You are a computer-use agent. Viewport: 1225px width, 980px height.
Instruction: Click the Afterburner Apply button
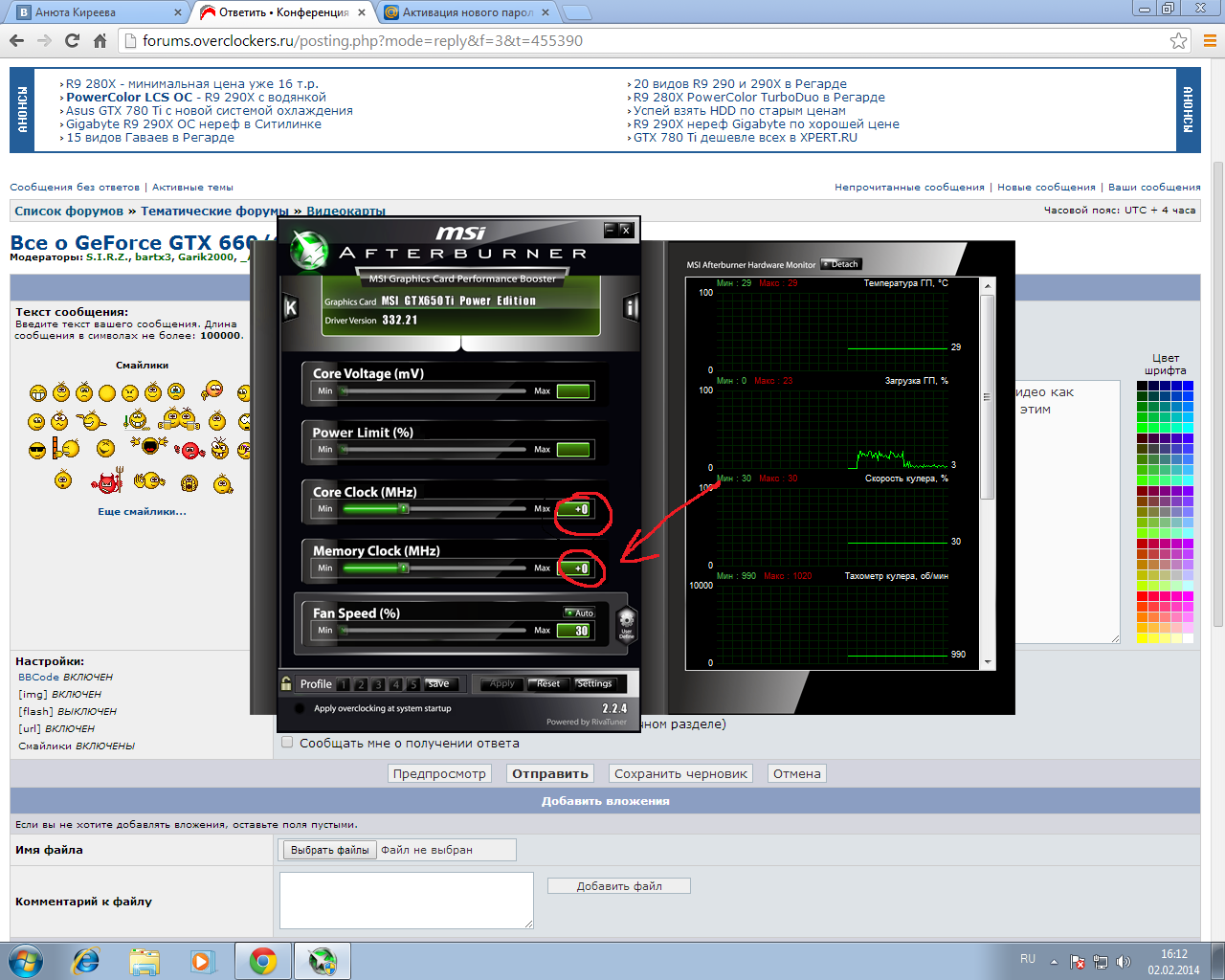point(502,683)
